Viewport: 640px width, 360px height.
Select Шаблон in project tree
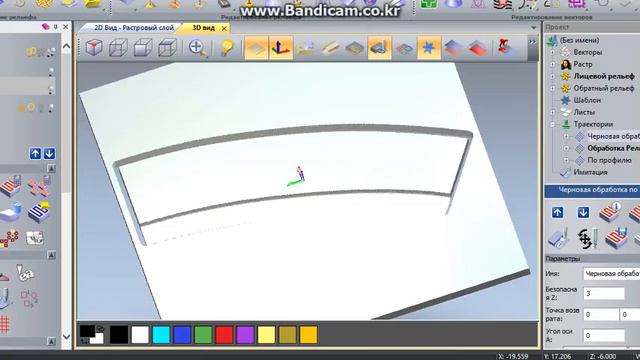coord(587,100)
